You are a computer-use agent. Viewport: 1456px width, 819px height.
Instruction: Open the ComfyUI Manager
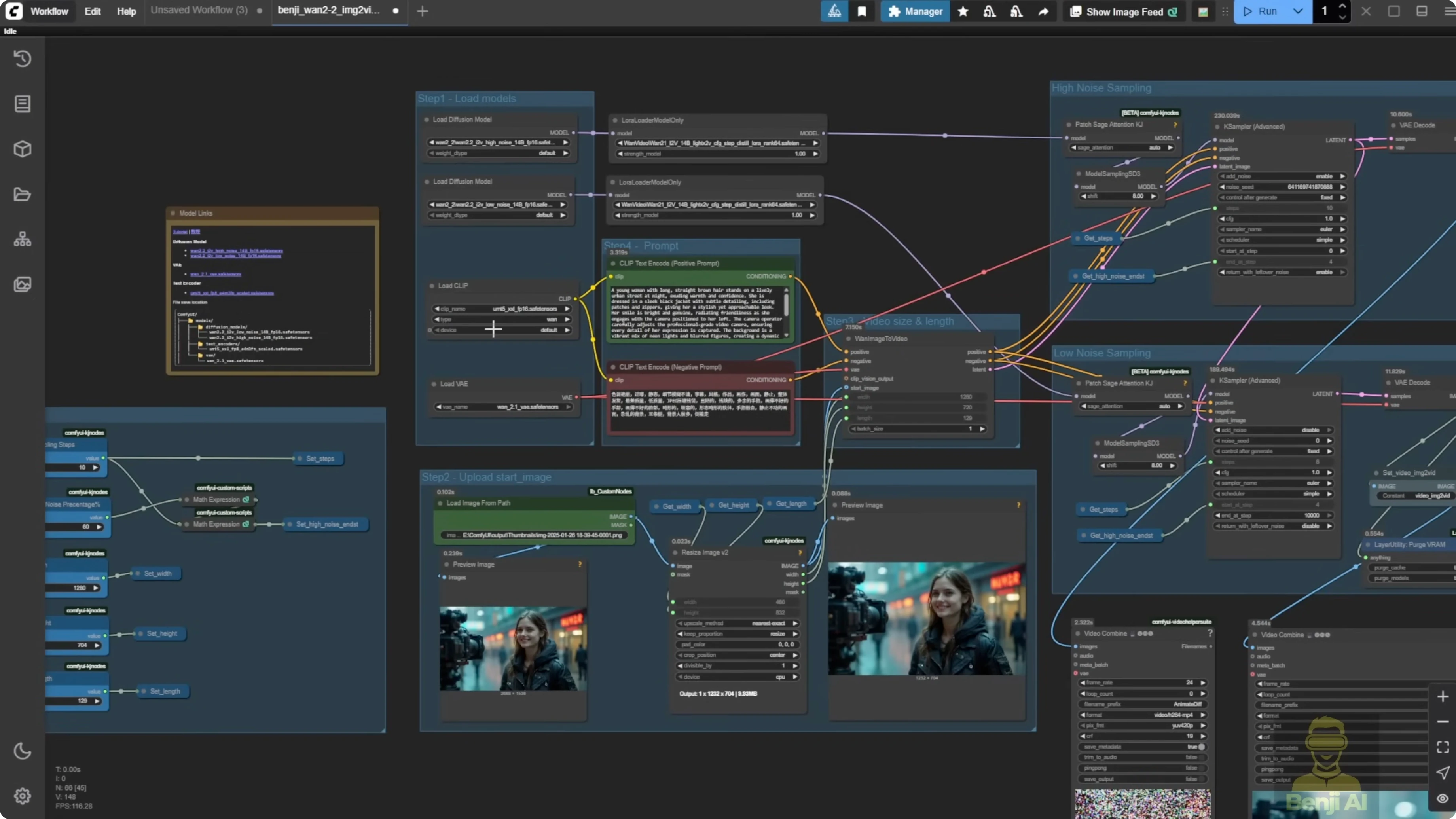(x=914, y=11)
